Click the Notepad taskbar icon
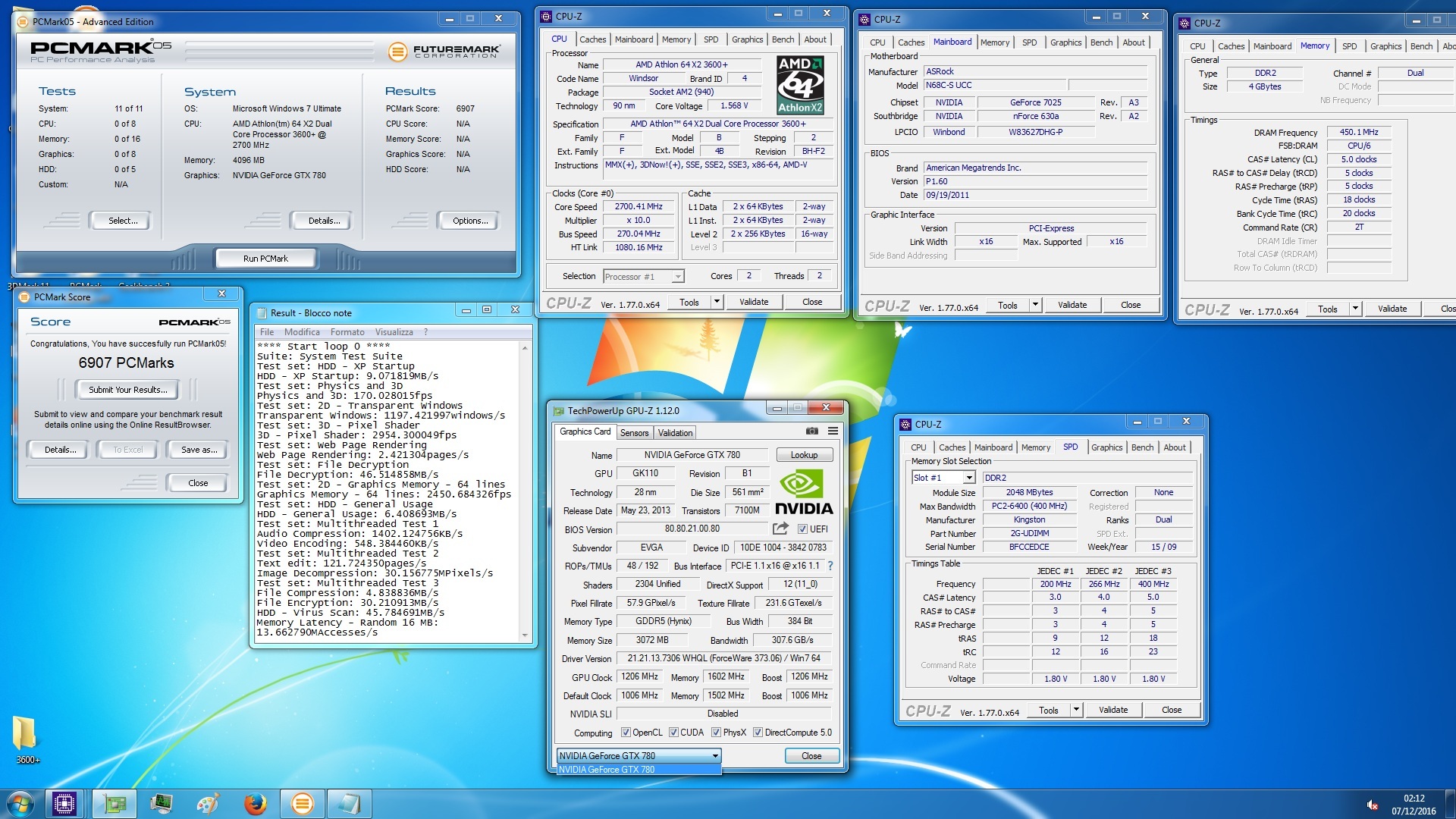The image size is (1456, 819). (349, 804)
